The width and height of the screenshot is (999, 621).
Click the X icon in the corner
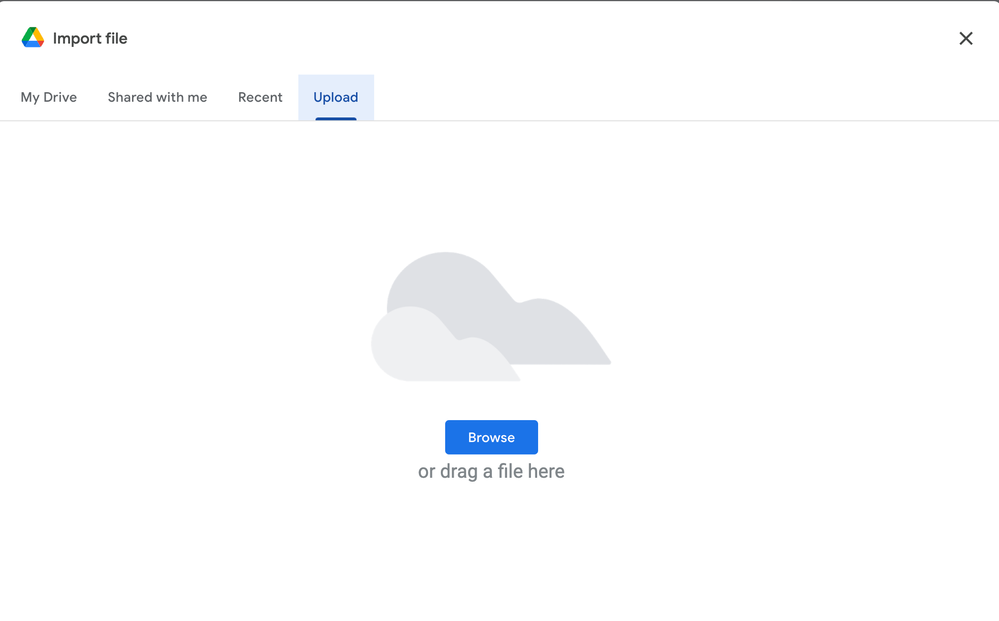[966, 38]
